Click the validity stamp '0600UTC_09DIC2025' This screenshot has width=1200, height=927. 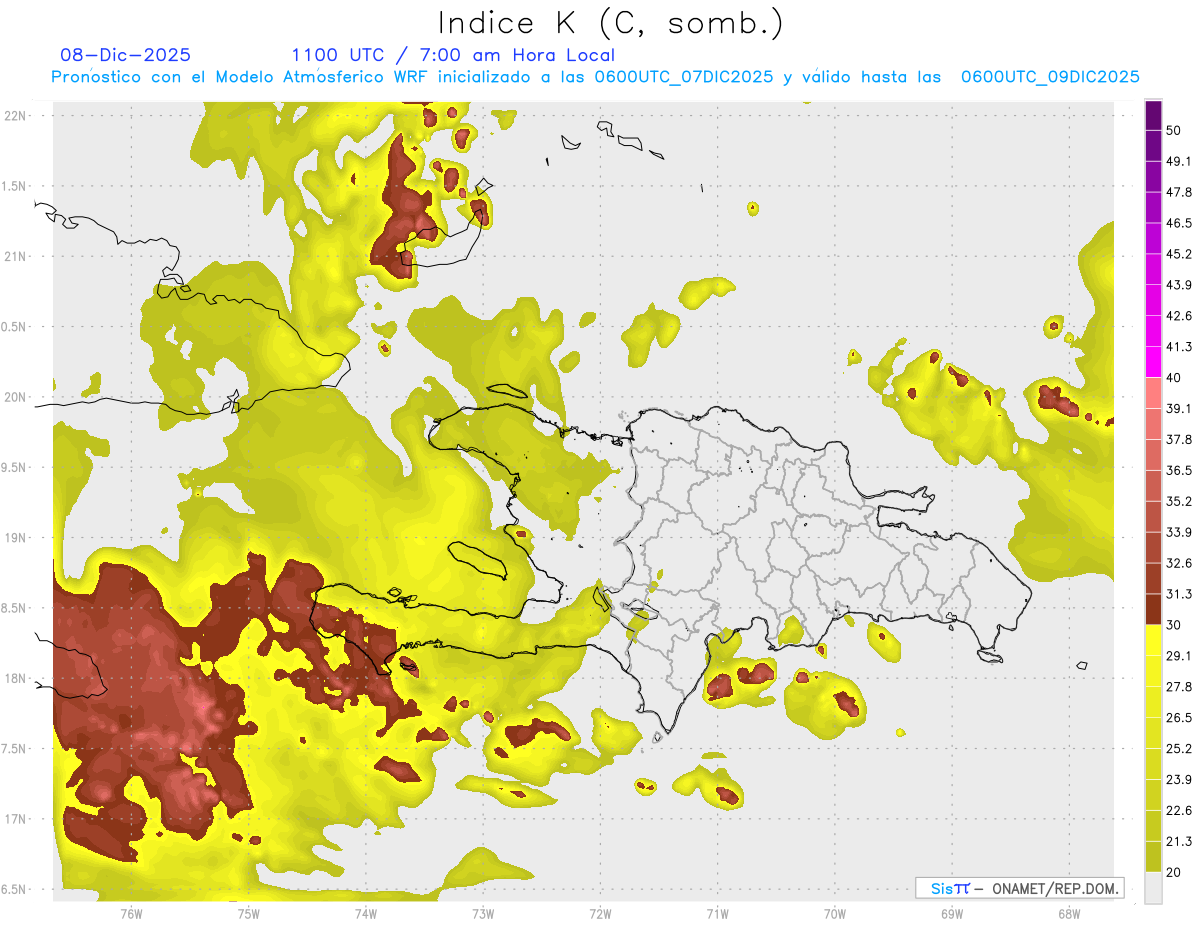(x=1050, y=77)
